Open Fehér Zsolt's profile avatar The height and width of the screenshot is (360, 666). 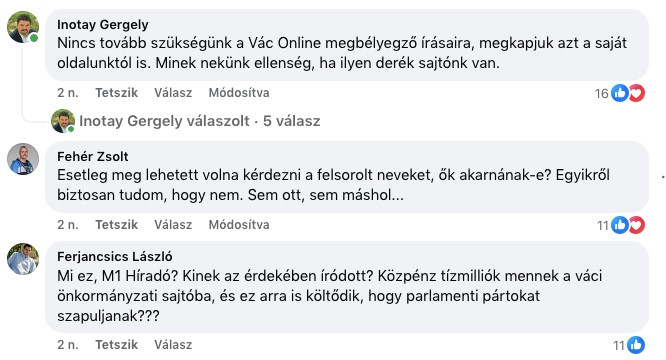click(x=23, y=159)
